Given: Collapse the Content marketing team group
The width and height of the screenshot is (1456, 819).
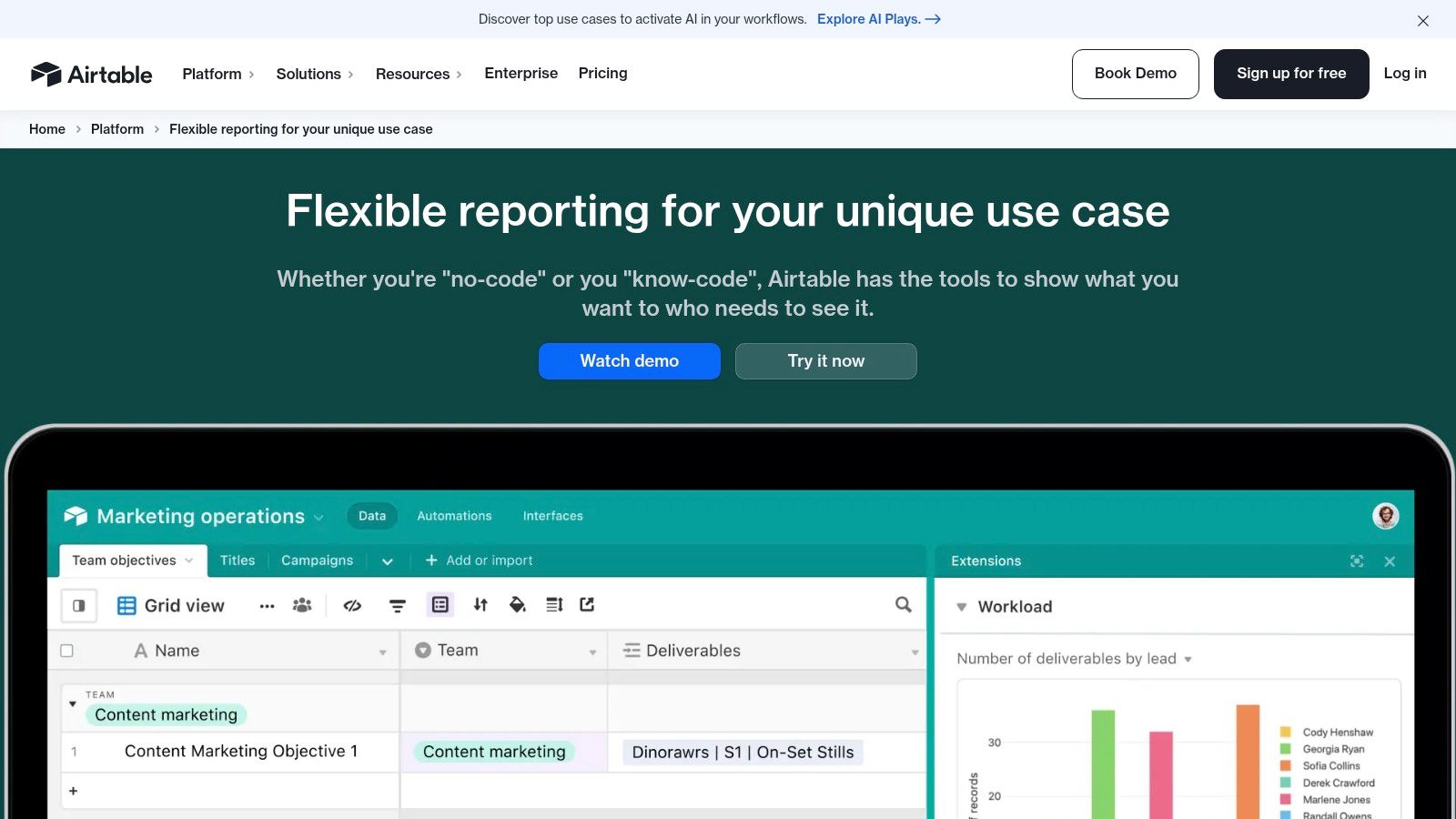Looking at the screenshot, I should (73, 703).
